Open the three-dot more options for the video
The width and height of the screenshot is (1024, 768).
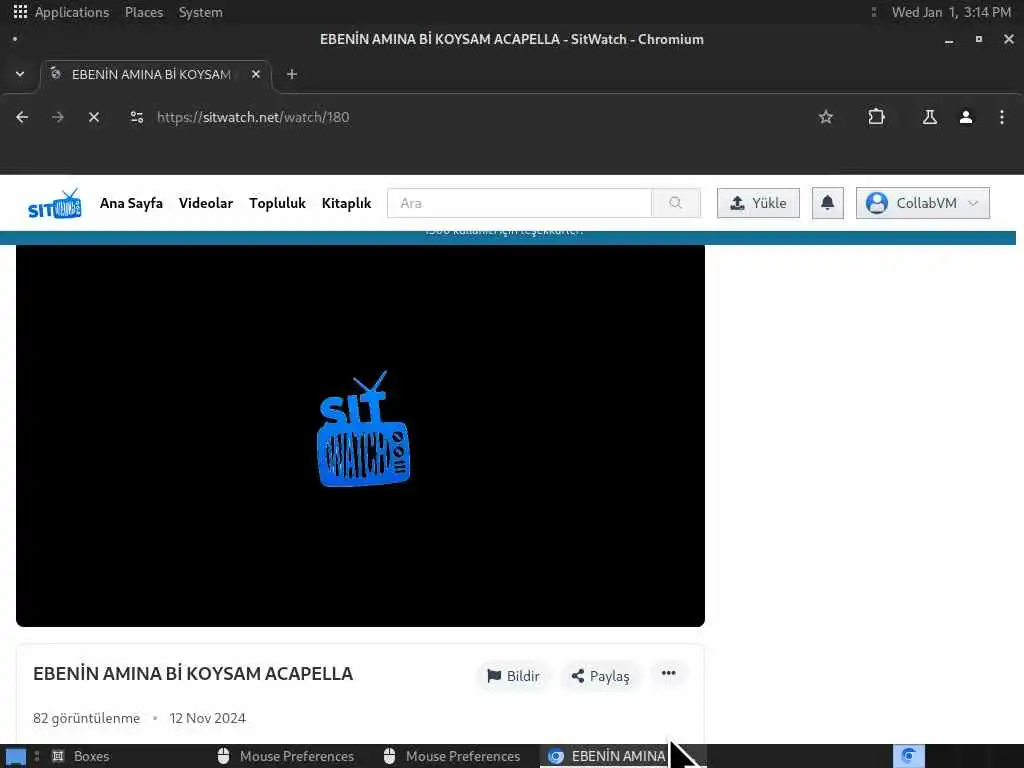click(x=668, y=673)
